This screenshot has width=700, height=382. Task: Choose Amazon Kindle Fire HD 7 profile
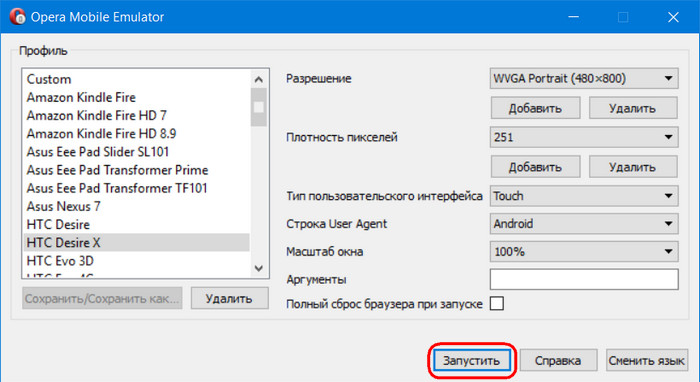click(x=137, y=116)
